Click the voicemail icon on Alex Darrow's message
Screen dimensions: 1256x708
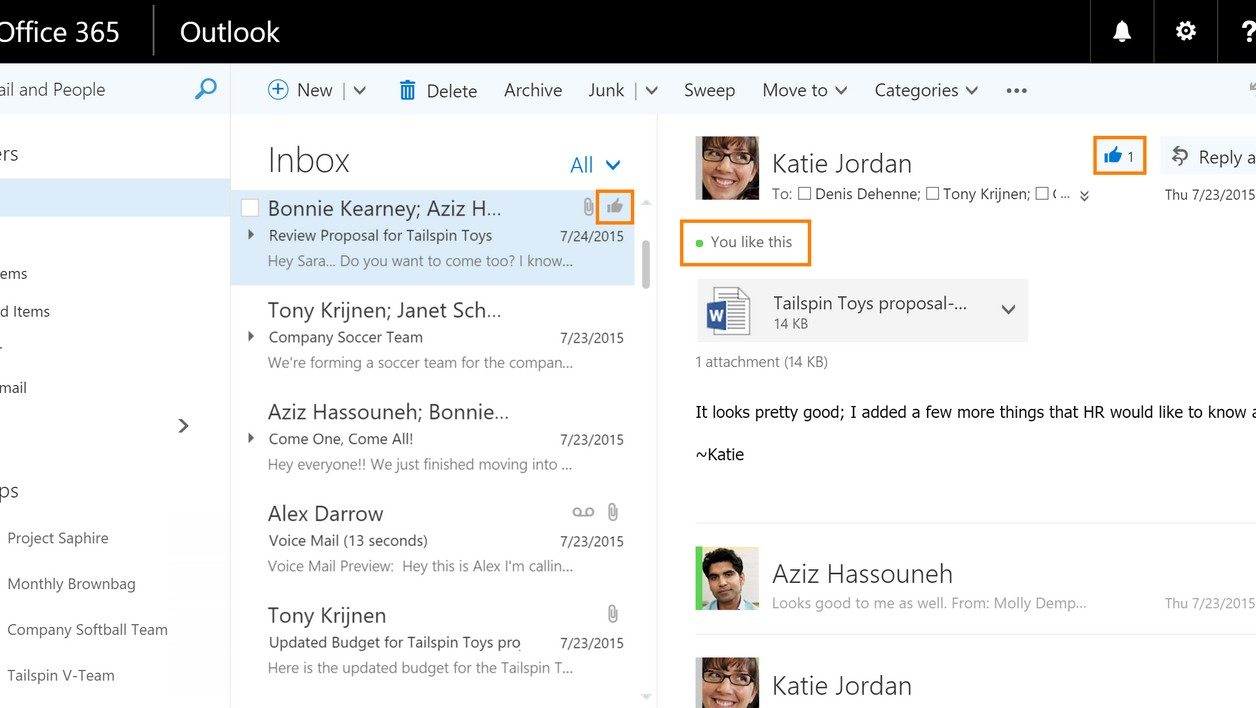pos(583,512)
